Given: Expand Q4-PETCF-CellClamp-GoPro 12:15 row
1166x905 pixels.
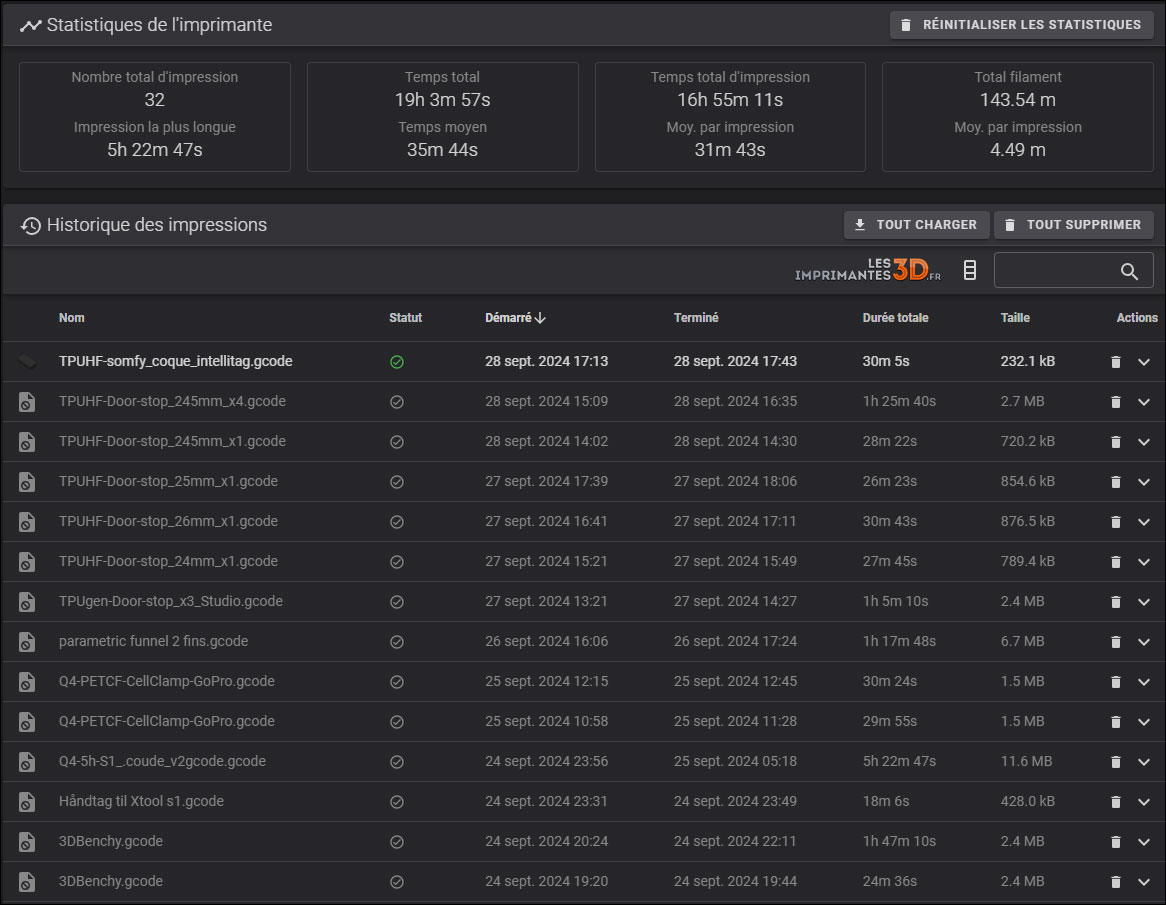Looking at the screenshot, I should point(1144,682).
